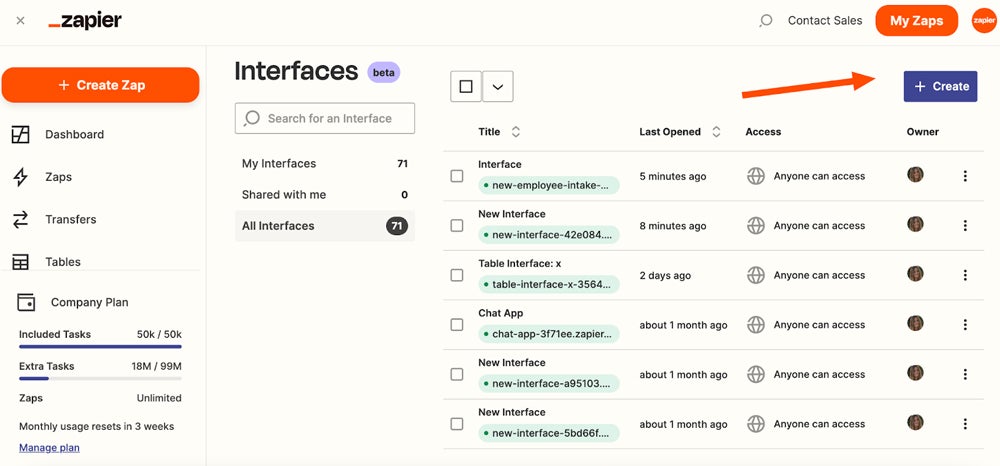
Task: Open the Transfers arrows icon
Action: [20, 220]
